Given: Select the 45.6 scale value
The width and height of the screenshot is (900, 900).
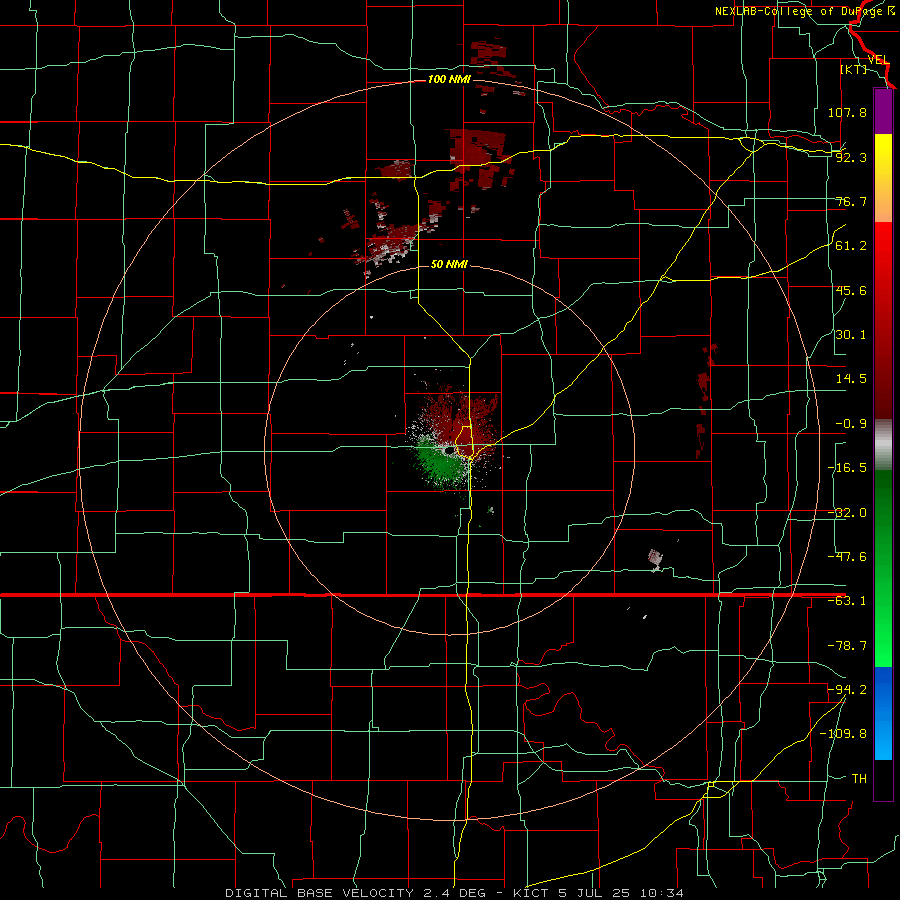Looking at the screenshot, I should [x=851, y=290].
